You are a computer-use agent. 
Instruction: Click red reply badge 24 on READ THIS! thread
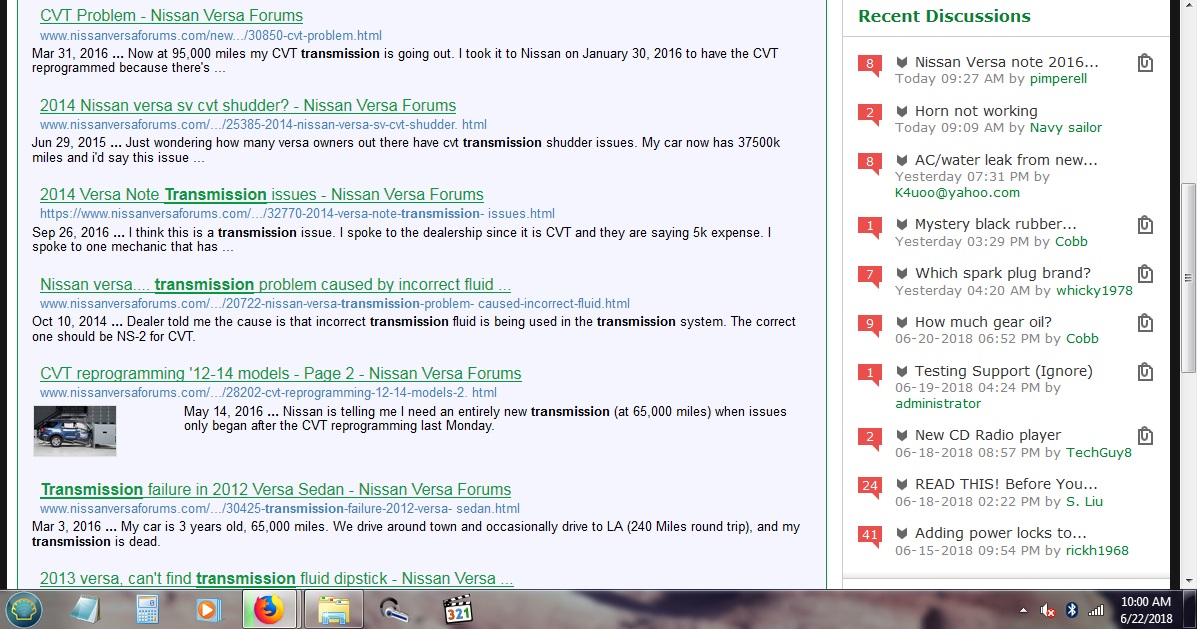pyautogui.click(x=870, y=486)
